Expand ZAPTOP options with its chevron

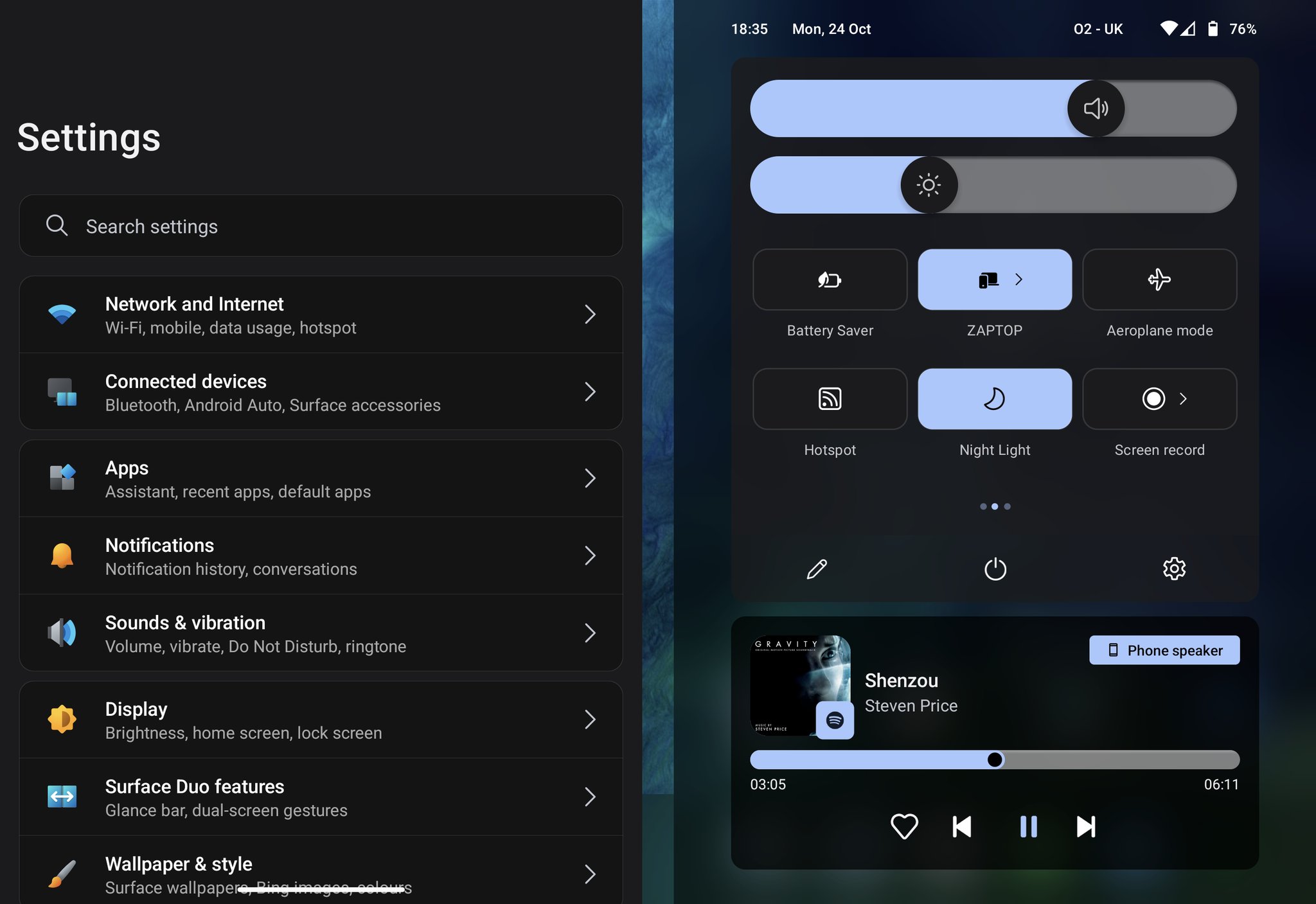(x=1018, y=279)
